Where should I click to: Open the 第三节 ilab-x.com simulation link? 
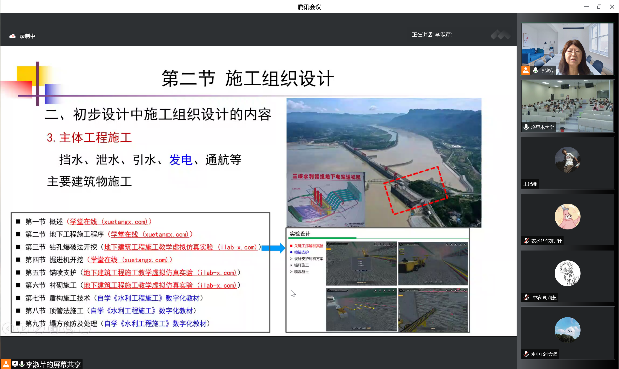click(x=181, y=247)
